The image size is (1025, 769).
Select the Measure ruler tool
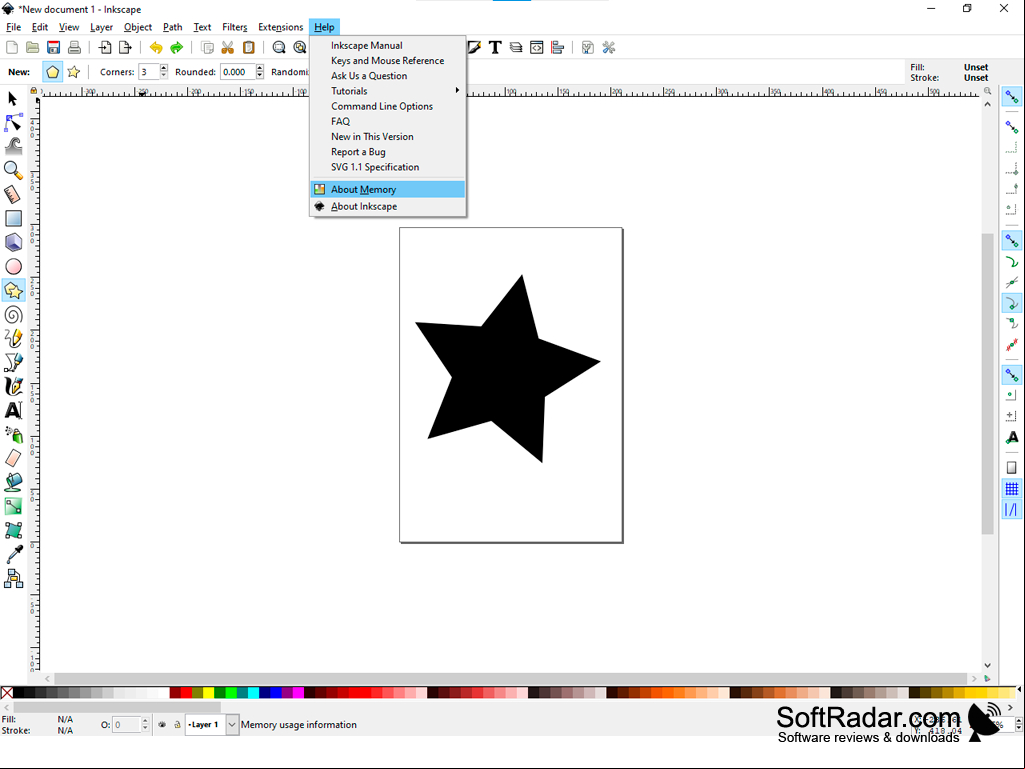tap(13, 194)
